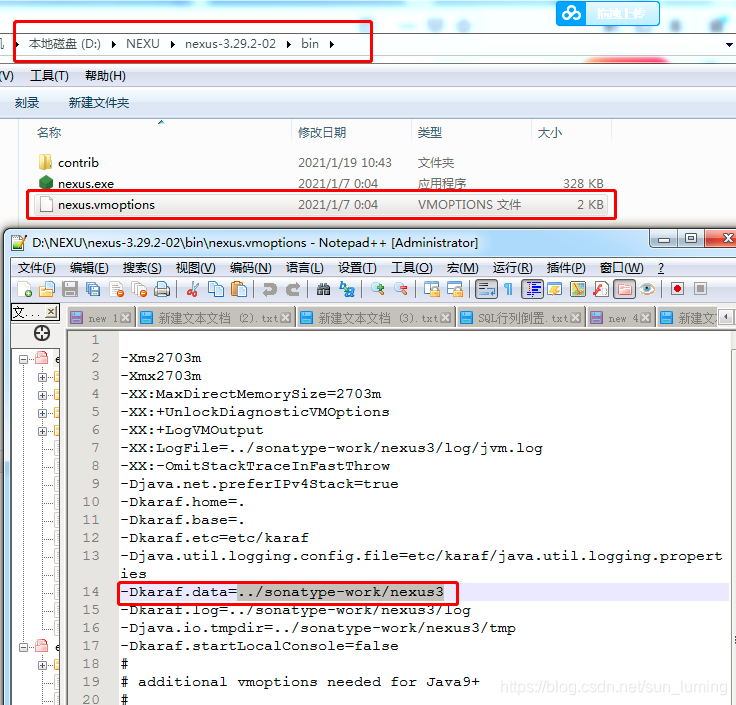Select nexus.exe in the Explorer list
Image resolution: width=736 pixels, height=705 pixels.
pyautogui.click(x=321, y=184)
